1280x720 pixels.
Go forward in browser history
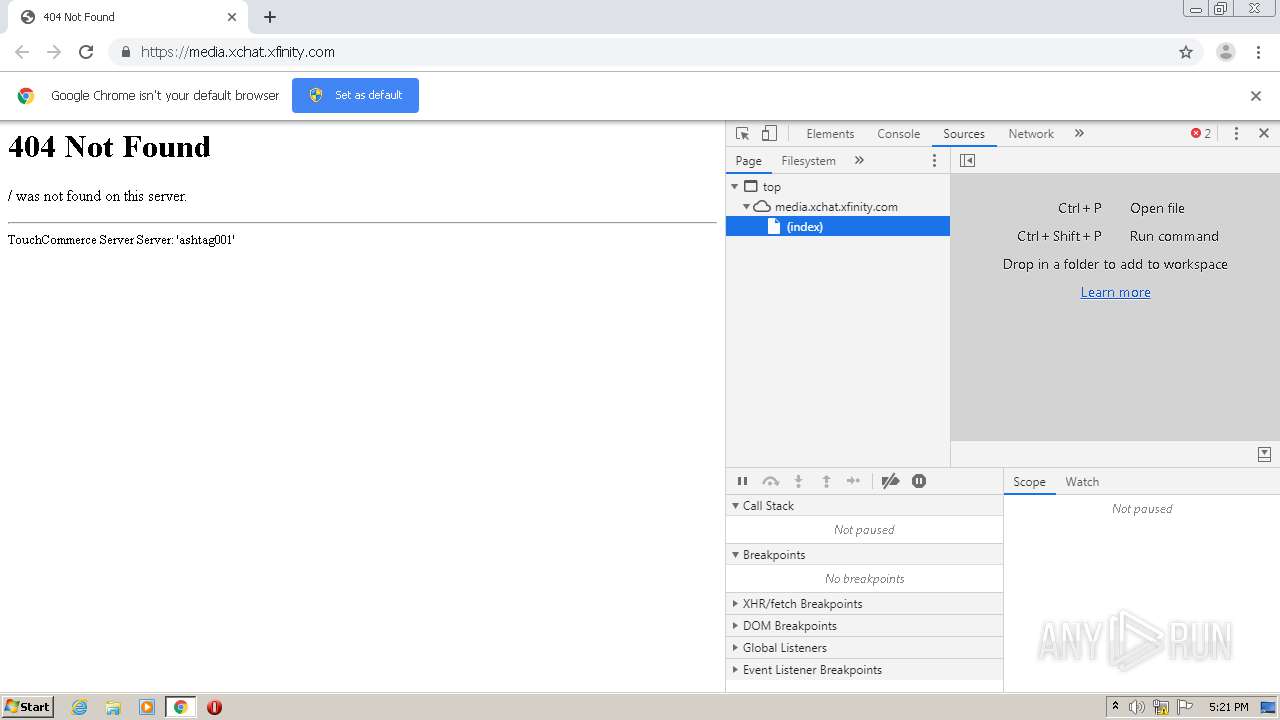point(54,52)
